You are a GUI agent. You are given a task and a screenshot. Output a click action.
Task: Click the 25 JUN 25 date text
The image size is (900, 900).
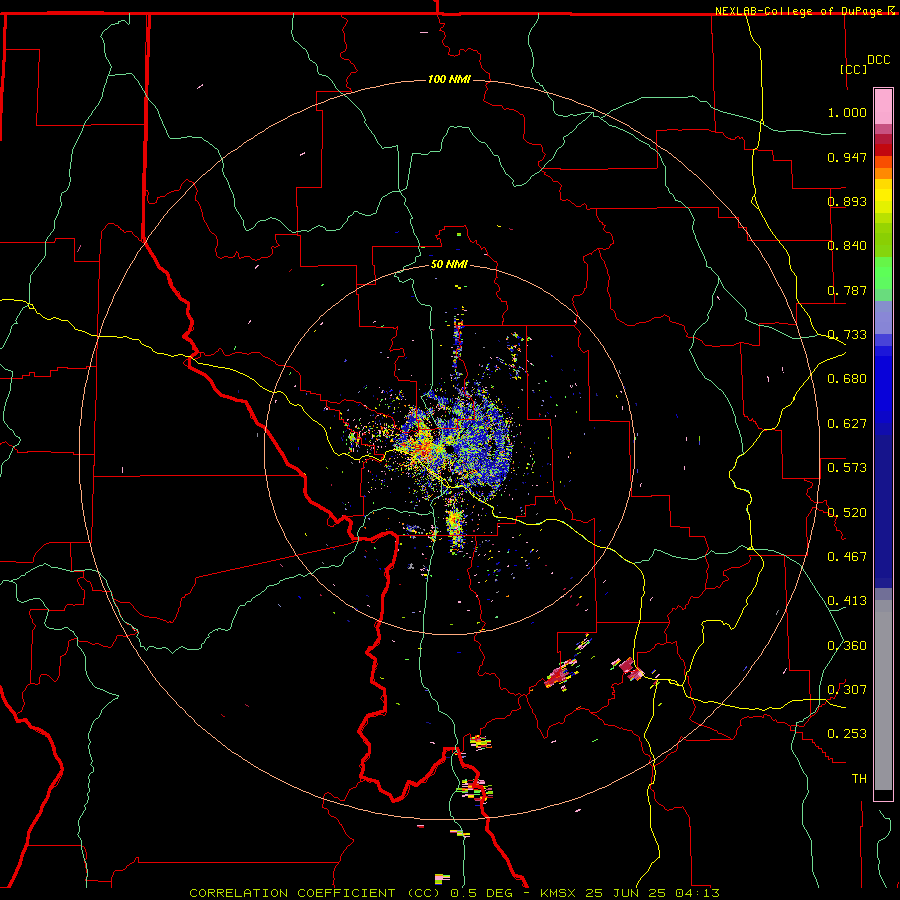(625, 893)
